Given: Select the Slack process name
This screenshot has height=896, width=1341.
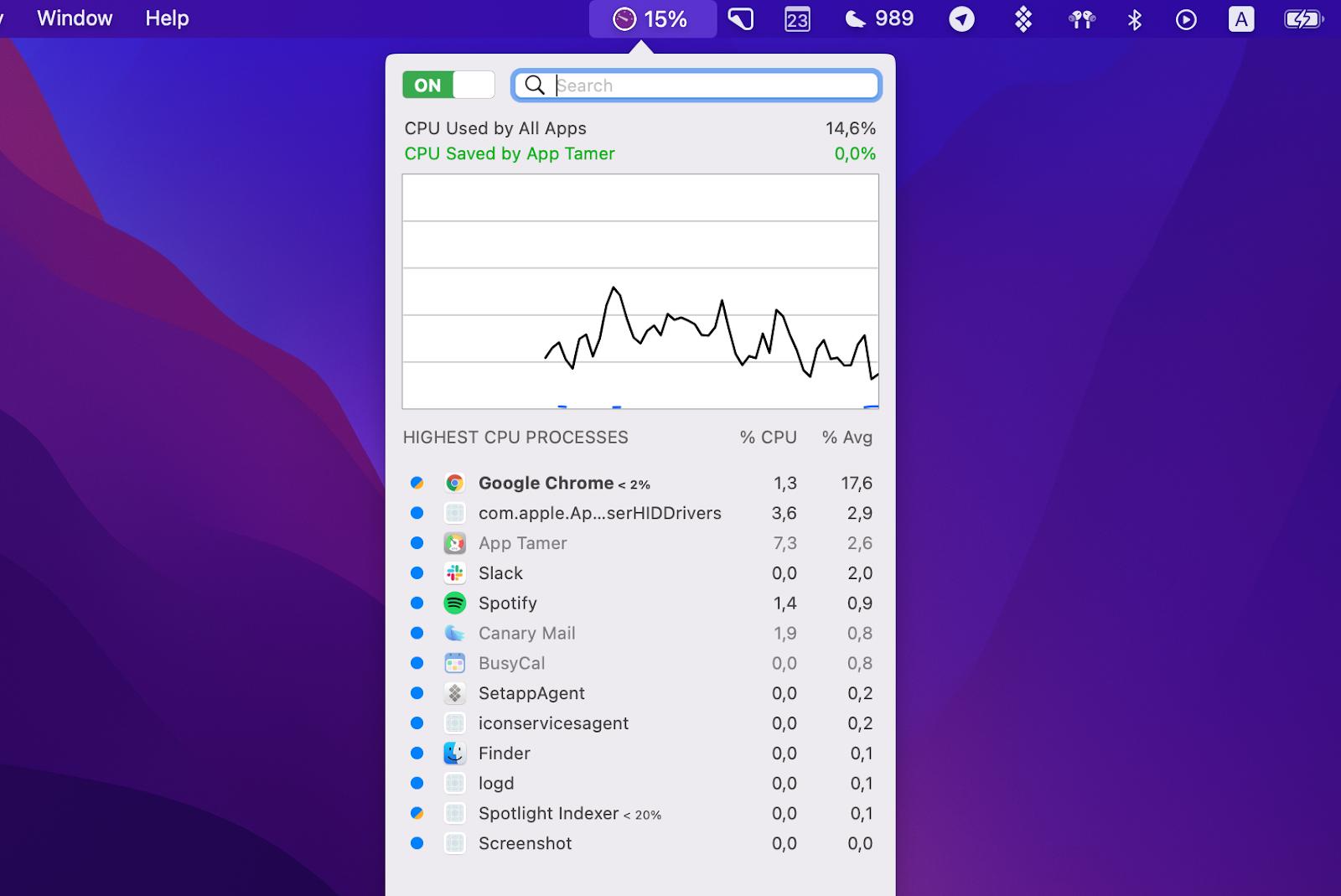Looking at the screenshot, I should click(500, 573).
